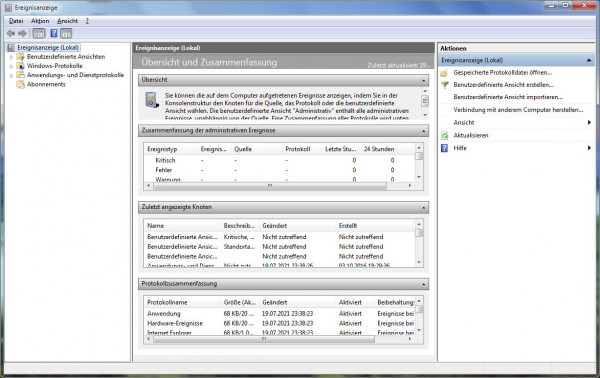
Task: Click Benutzerdefinierte Ansicht importieren action
Action: [x=508, y=97]
